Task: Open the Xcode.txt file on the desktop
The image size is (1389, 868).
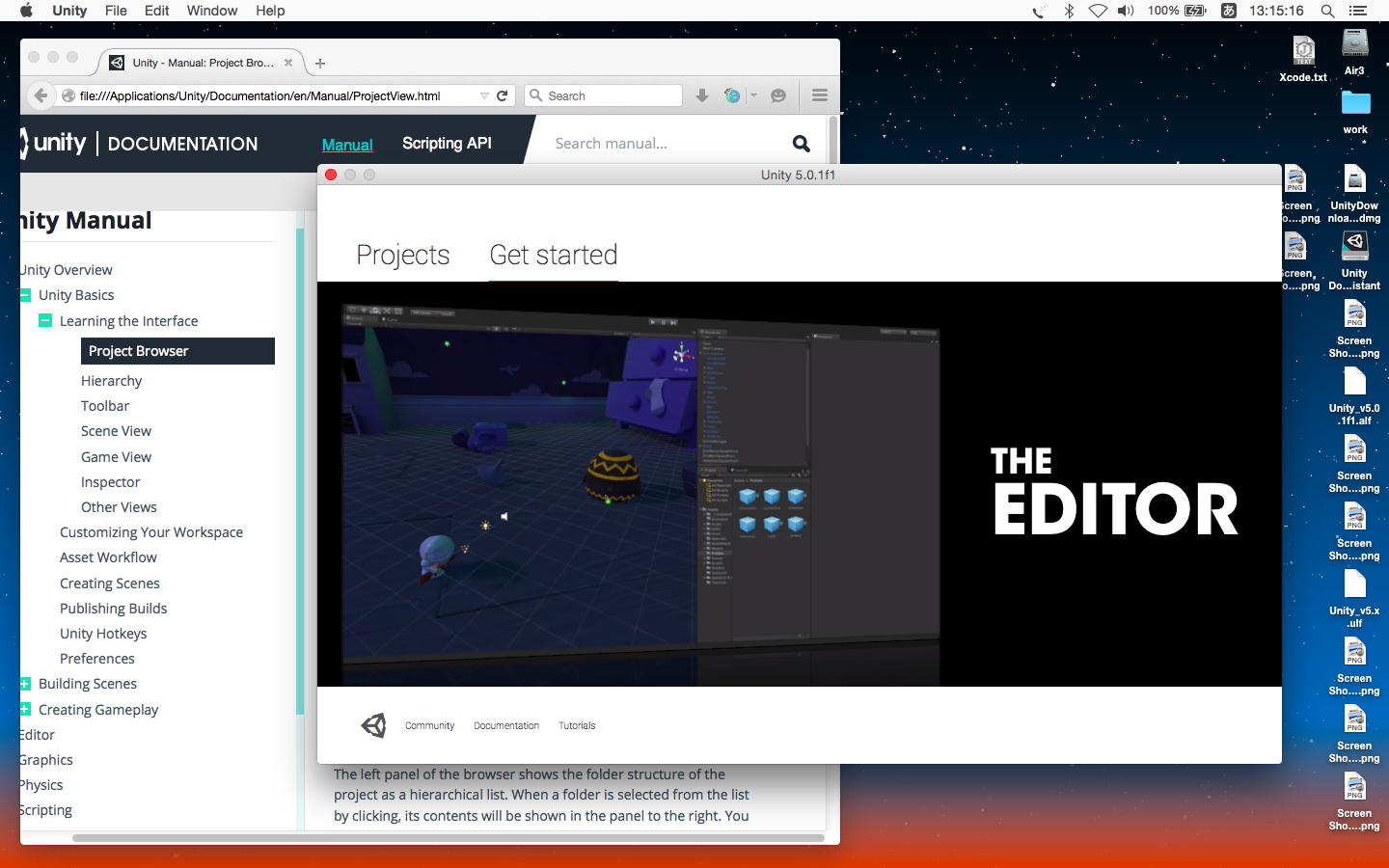Action: [1303, 57]
